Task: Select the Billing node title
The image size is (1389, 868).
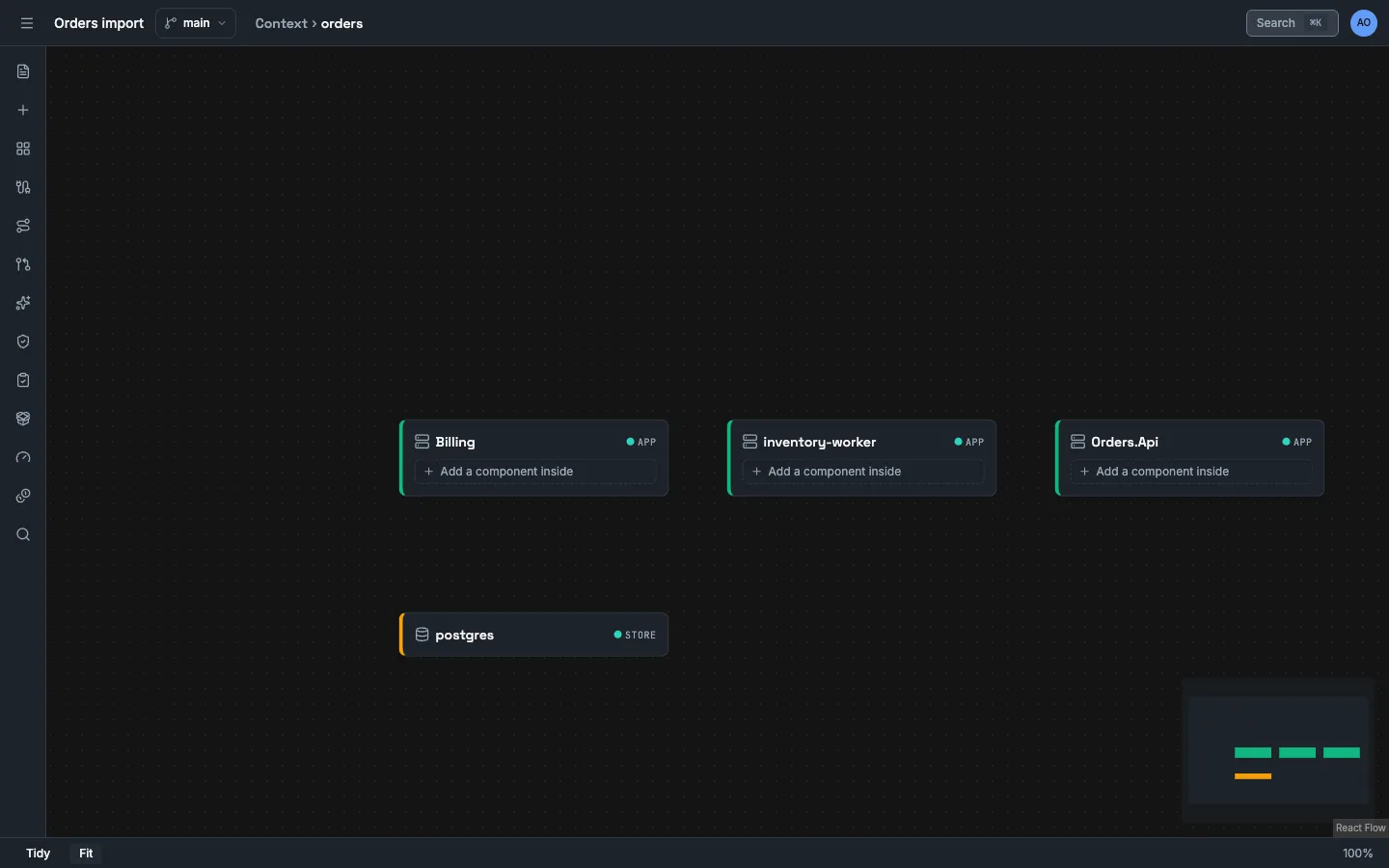Action: pos(455,442)
